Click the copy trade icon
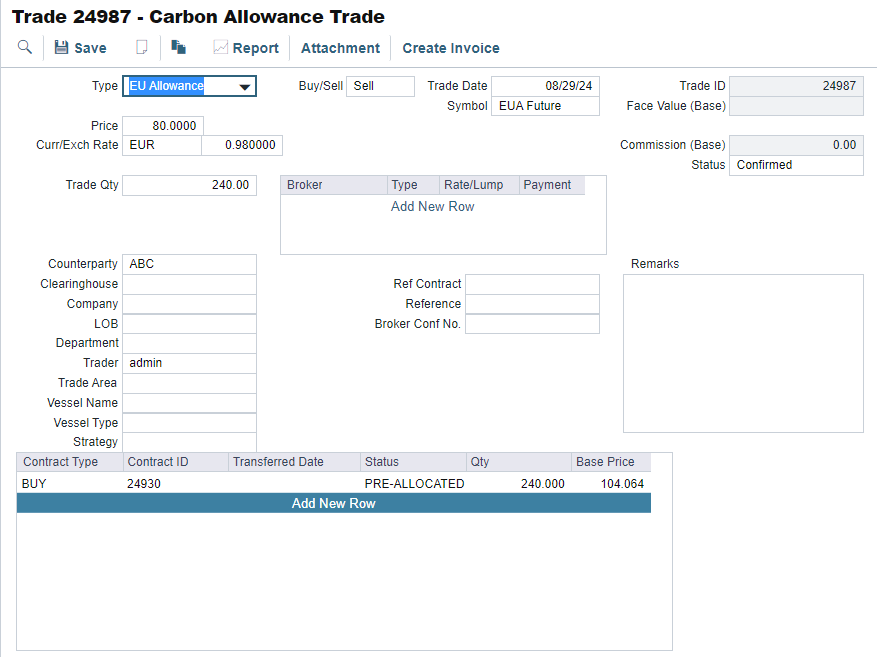The image size is (877, 657). tap(178, 47)
